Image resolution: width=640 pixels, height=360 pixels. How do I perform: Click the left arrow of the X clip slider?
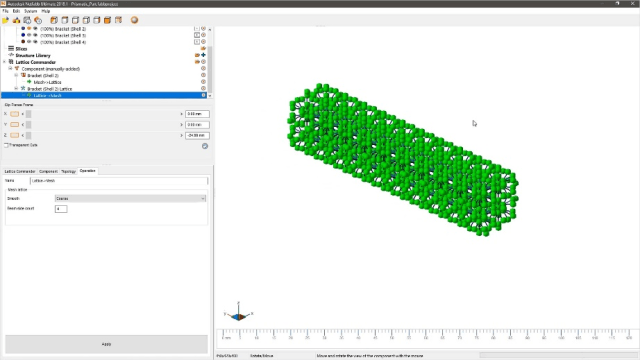click(23, 114)
